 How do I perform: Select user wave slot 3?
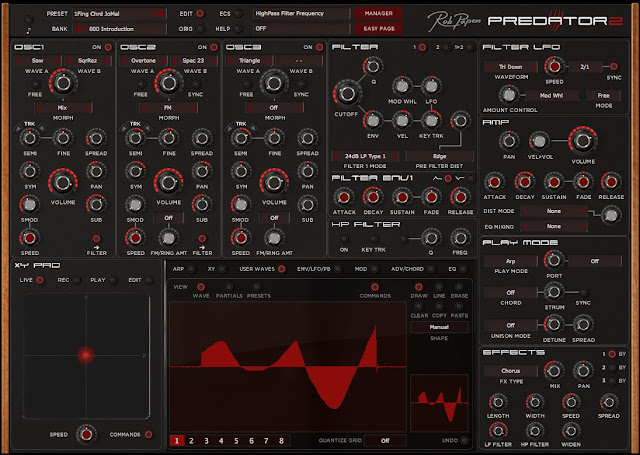tap(206, 441)
